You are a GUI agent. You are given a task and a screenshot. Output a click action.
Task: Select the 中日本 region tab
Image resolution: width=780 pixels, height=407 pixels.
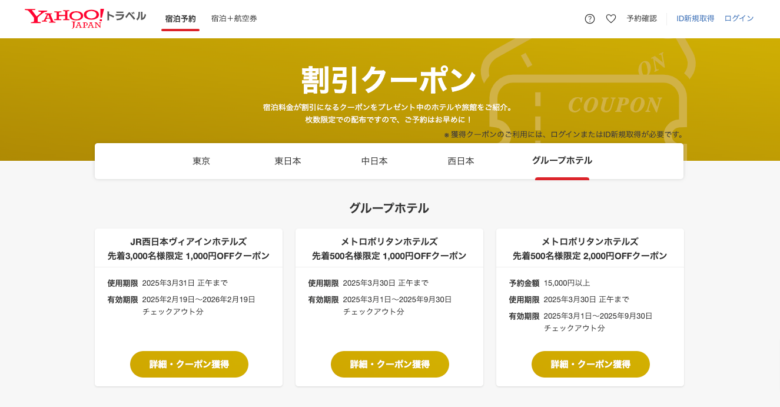(374, 161)
